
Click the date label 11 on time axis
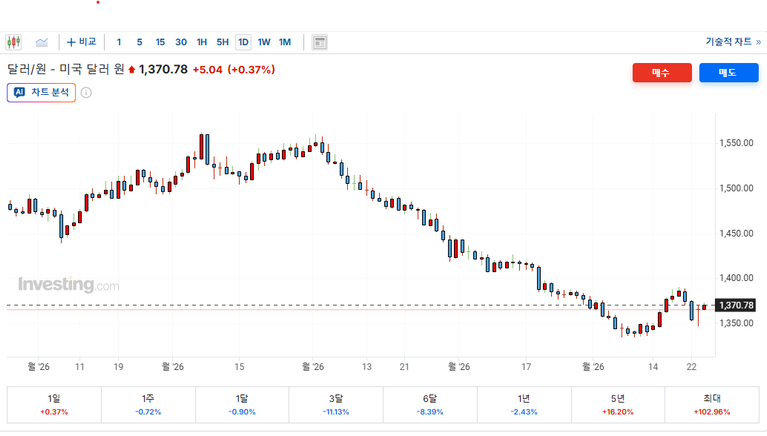79,367
